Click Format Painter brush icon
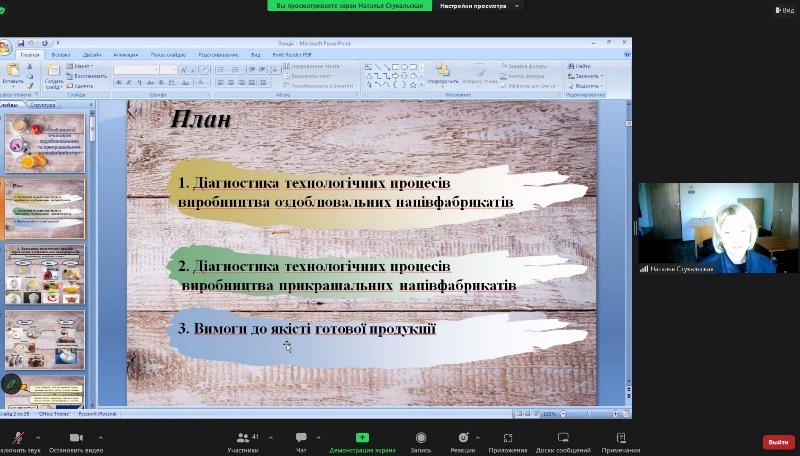The height and width of the screenshot is (456, 800). point(30,86)
